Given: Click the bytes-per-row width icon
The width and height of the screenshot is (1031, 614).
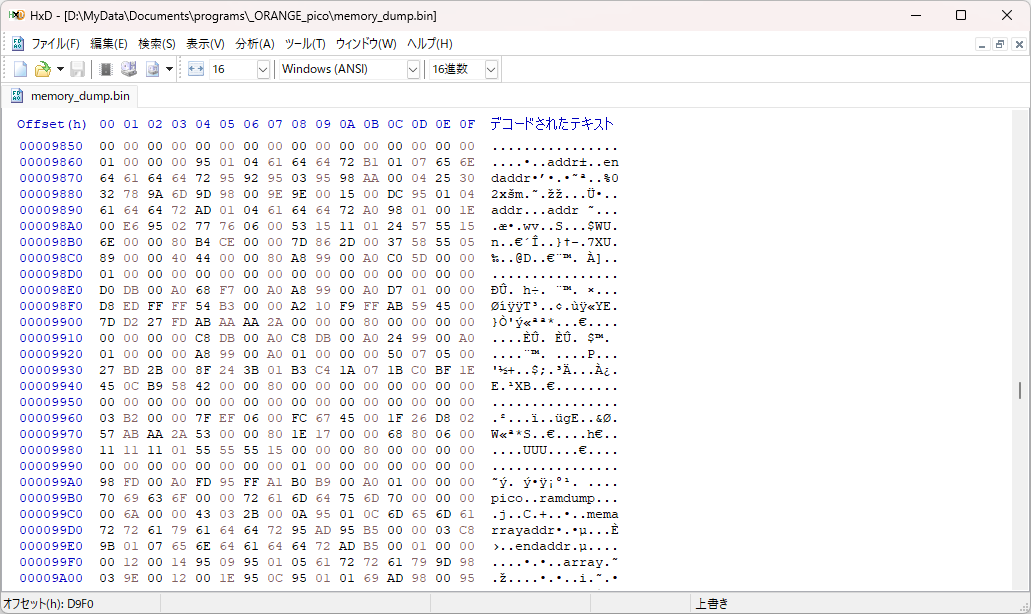Looking at the screenshot, I should [196, 69].
